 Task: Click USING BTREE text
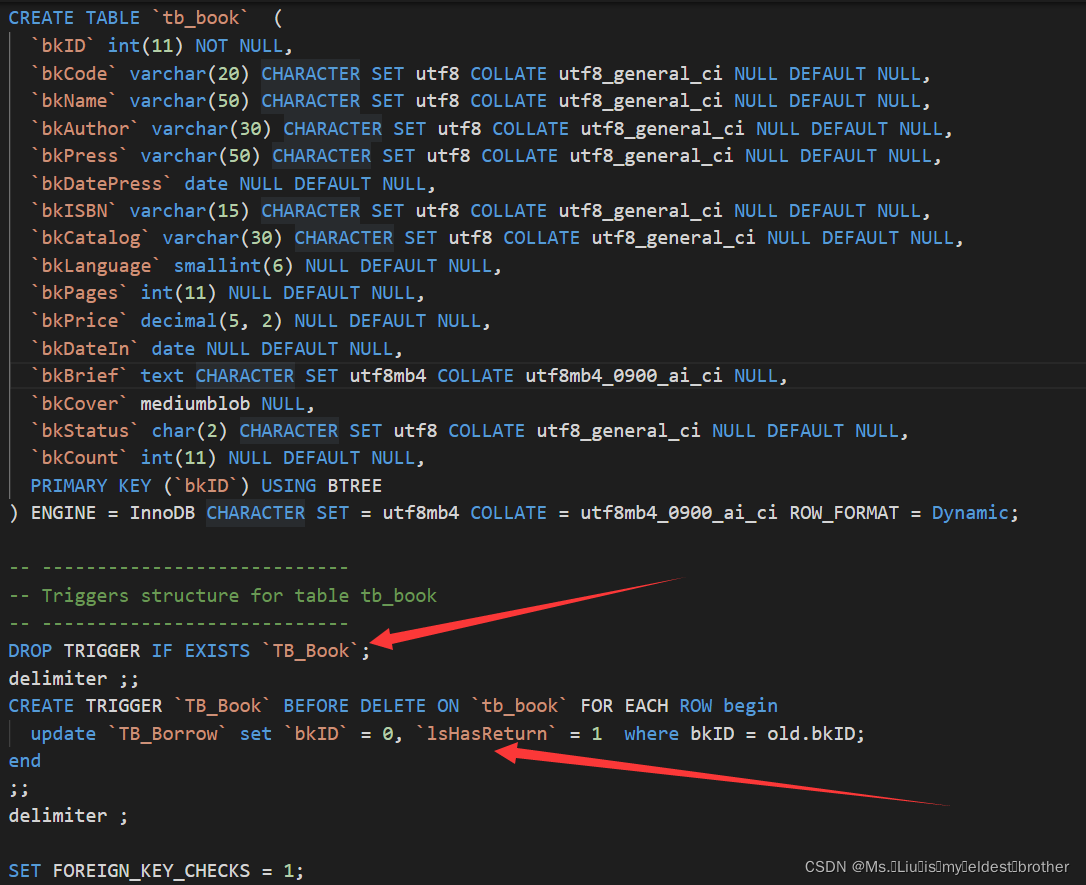click(x=321, y=485)
